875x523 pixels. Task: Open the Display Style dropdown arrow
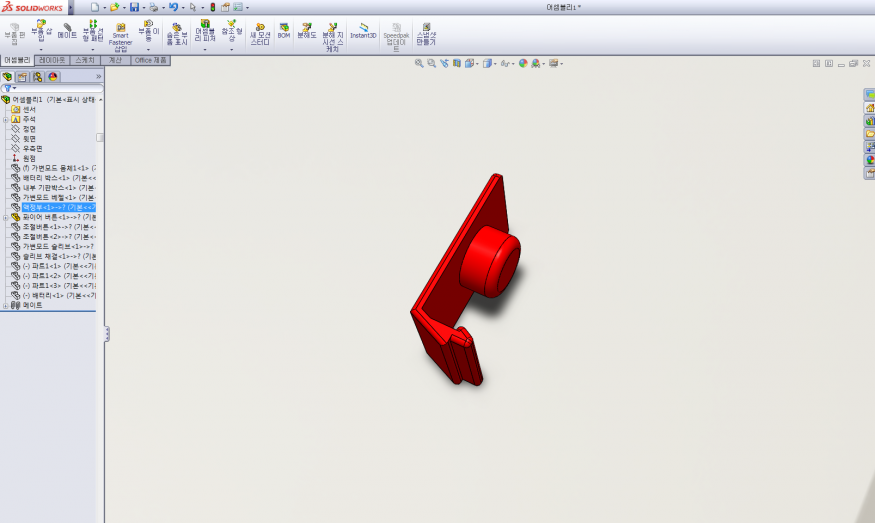tap(495, 64)
